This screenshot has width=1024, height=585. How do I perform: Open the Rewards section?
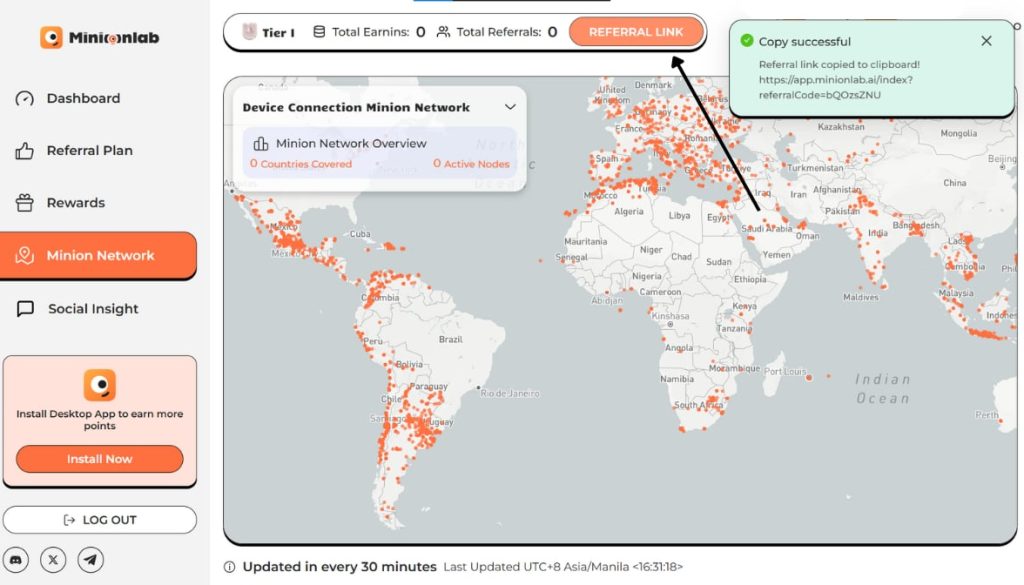[x=75, y=203]
